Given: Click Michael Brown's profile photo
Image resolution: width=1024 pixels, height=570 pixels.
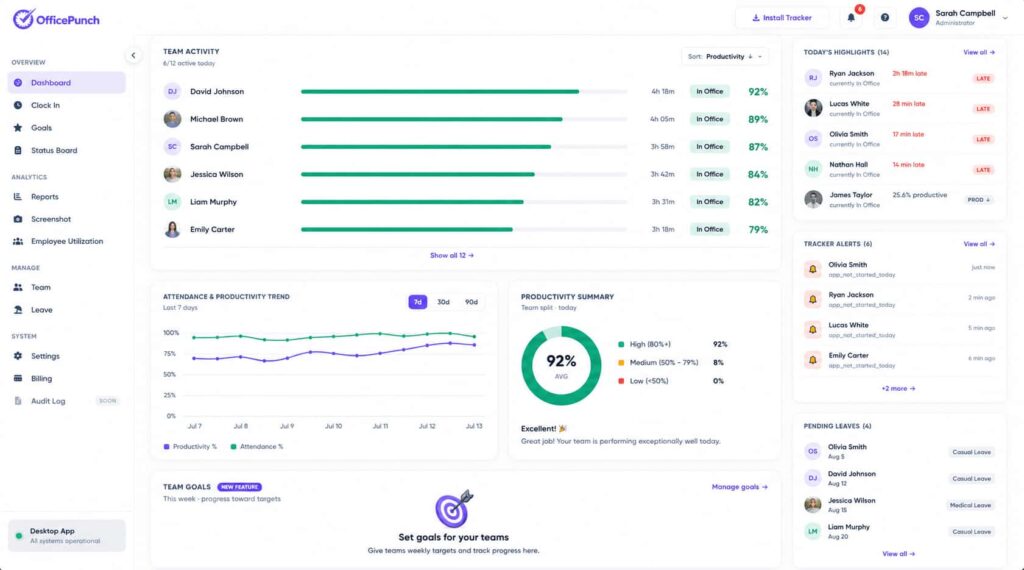Looking at the screenshot, I should coord(172,119).
